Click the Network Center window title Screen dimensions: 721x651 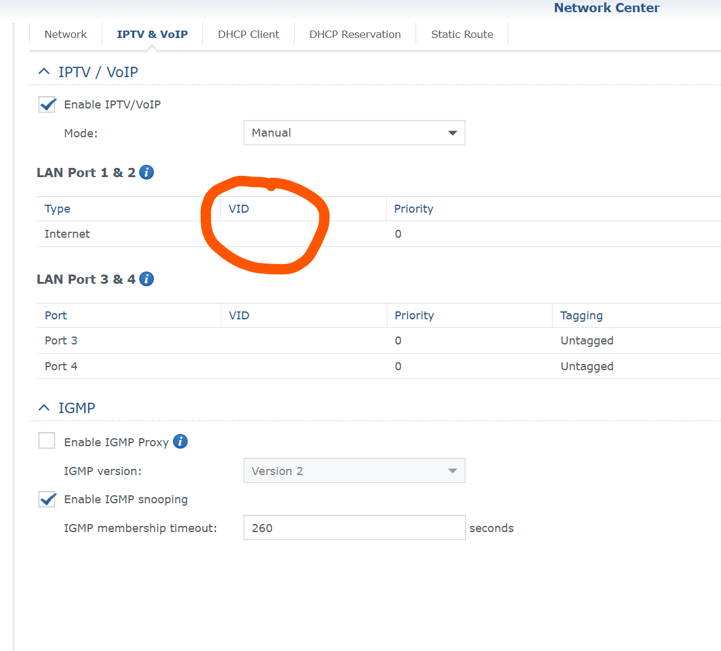pos(607,8)
